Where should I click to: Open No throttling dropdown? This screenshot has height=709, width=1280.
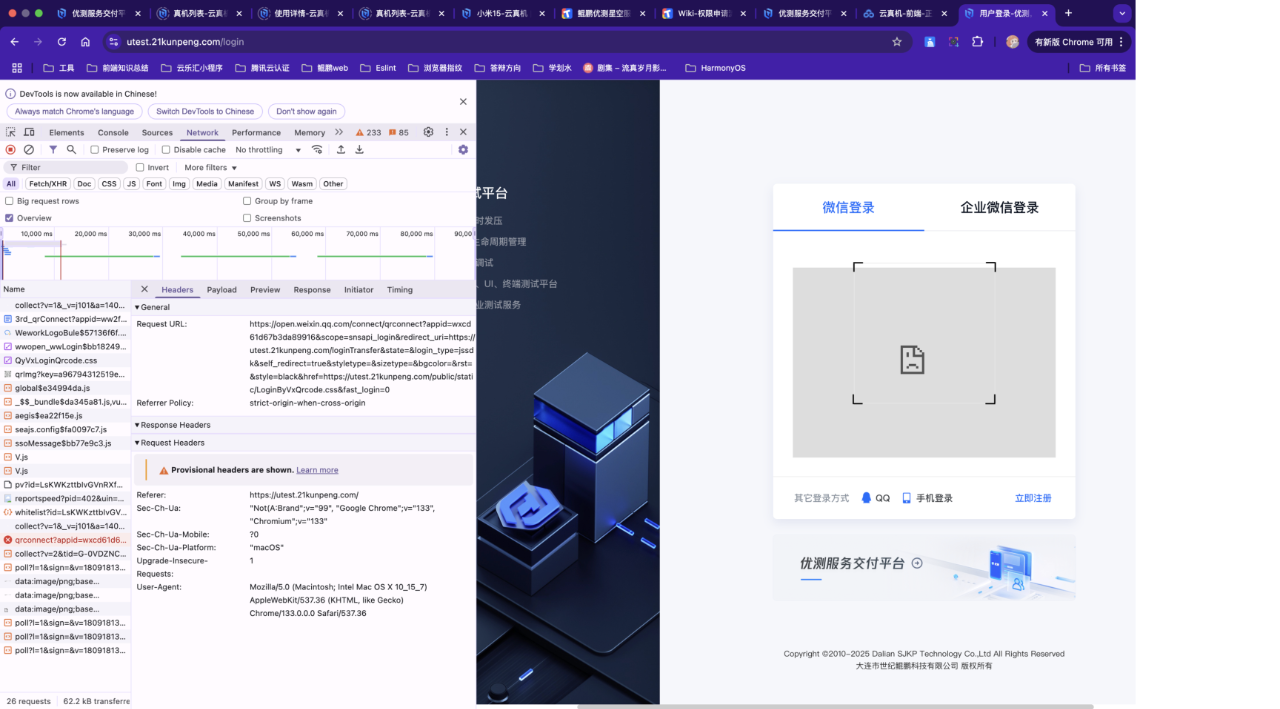[x=268, y=150]
